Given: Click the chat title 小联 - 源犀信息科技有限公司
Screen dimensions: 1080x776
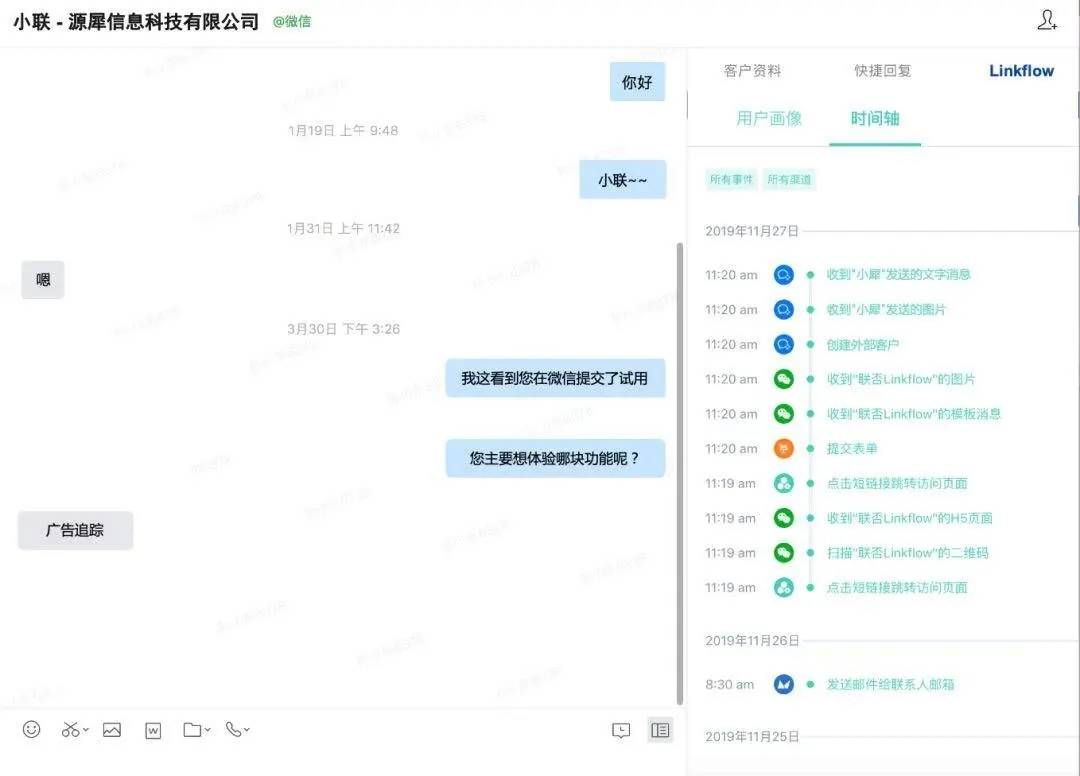Looking at the screenshot, I should click(136, 22).
